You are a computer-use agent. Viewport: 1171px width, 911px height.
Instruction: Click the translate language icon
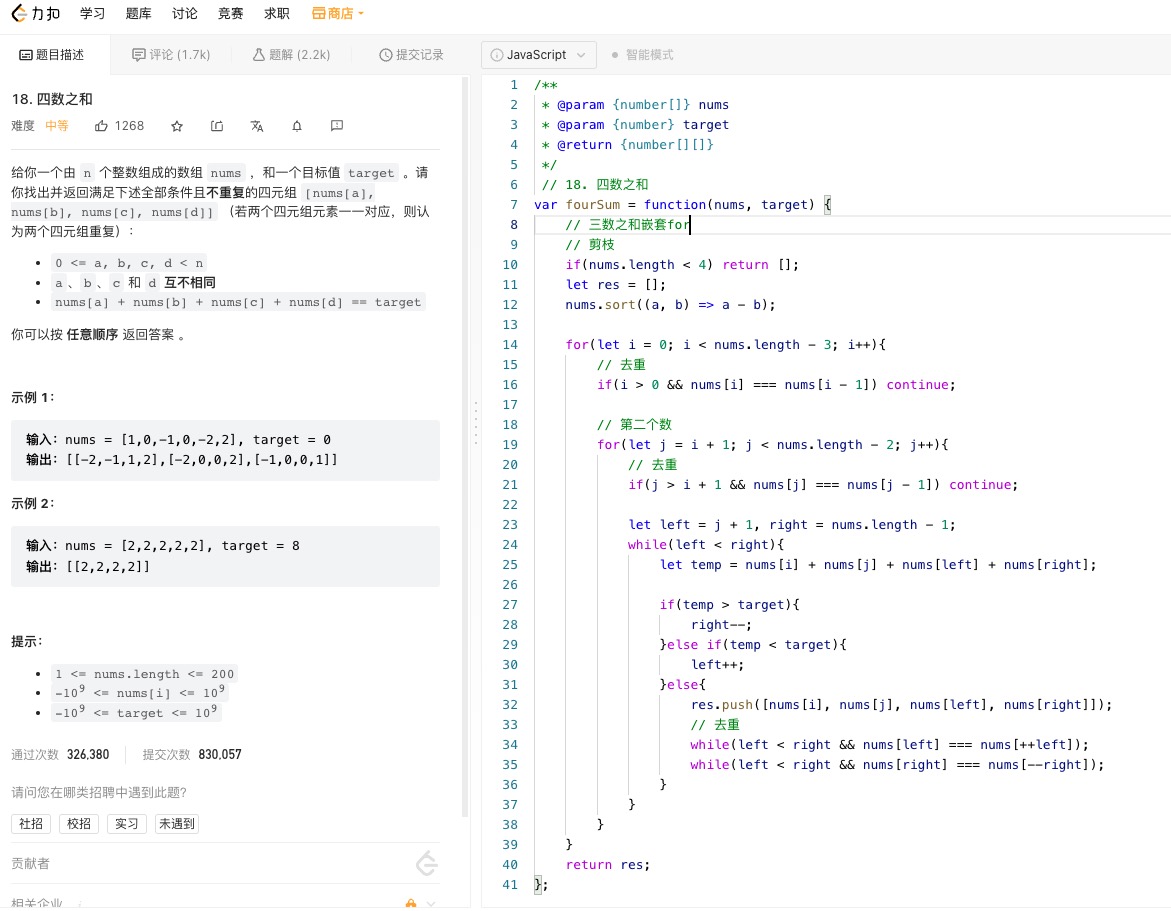point(257,125)
